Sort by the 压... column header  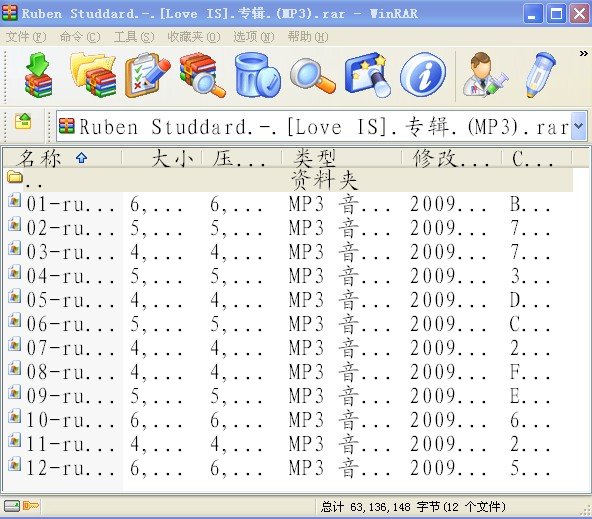(x=242, y=158)
